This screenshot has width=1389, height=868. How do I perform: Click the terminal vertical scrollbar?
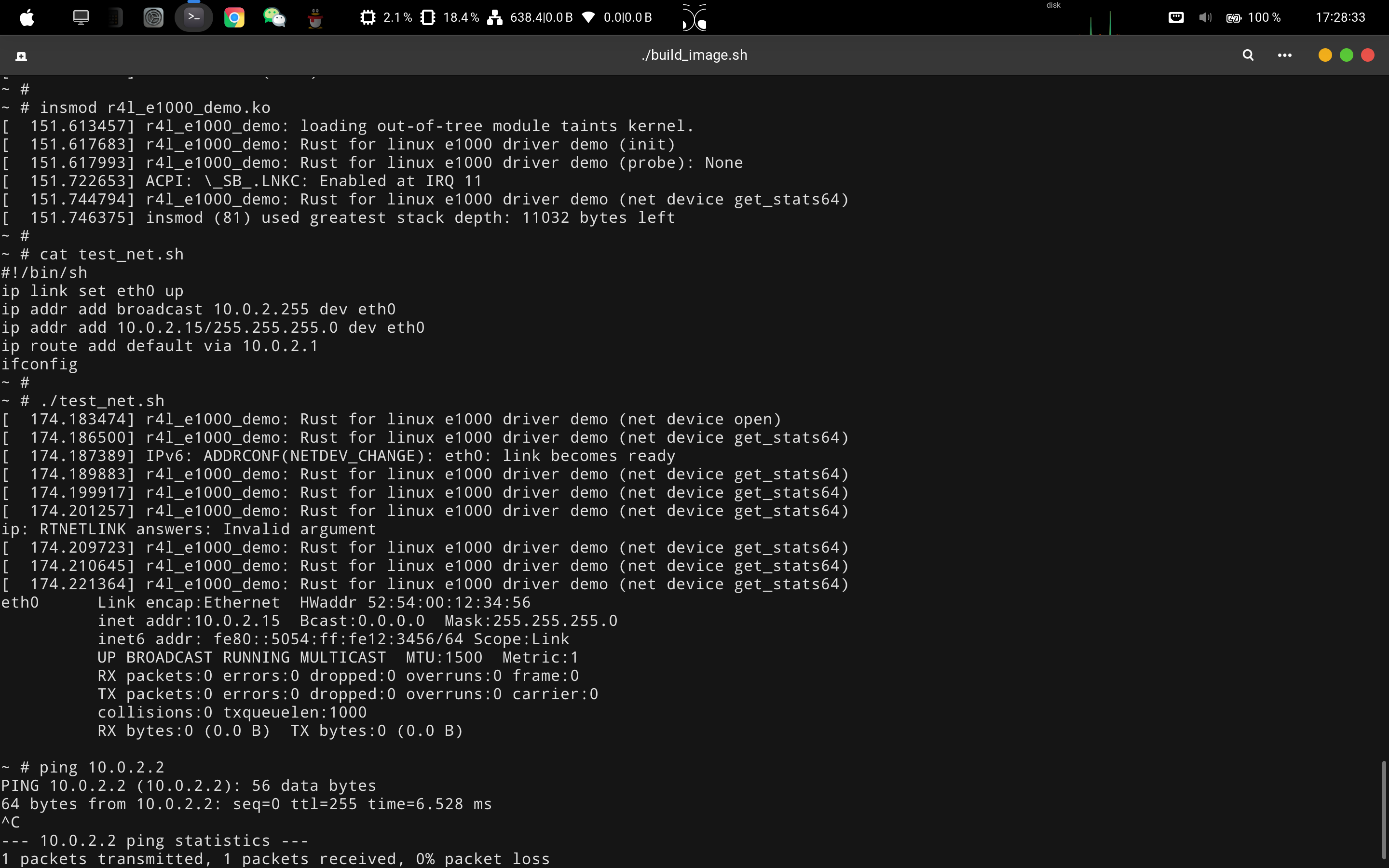click(1384, 810)
